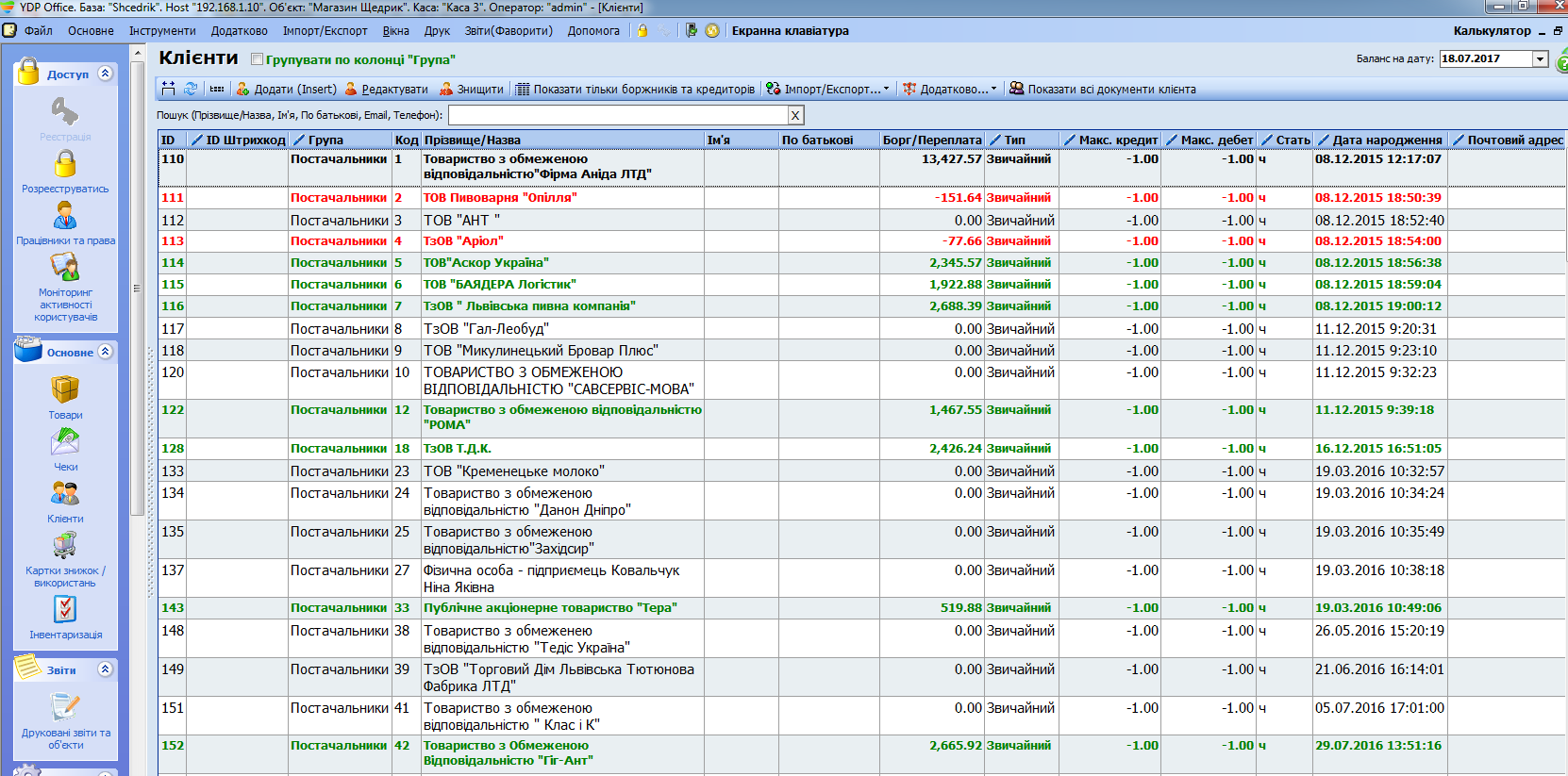This screenshot has height=776, width=1568.
Task: Select row ТОВ "БАЯДЕРА Логістик"
Action: 862,285
